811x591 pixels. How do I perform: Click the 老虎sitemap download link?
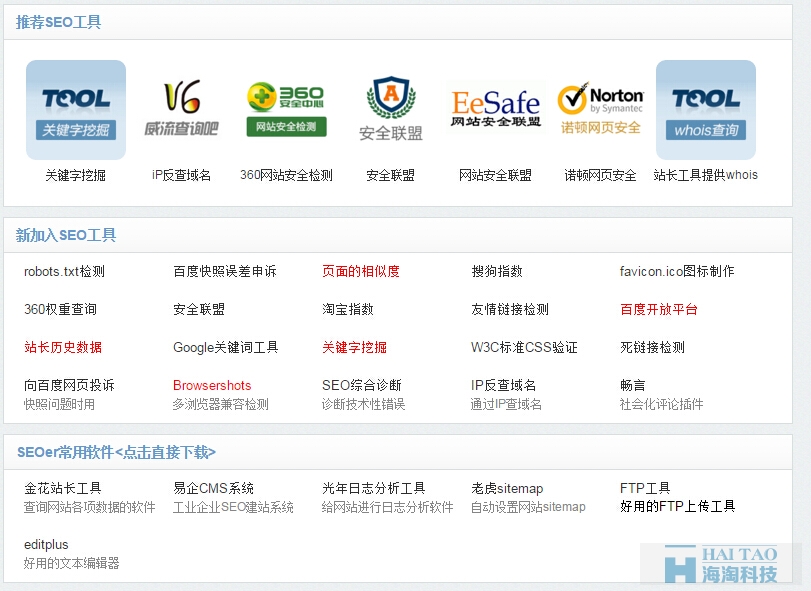507,488
